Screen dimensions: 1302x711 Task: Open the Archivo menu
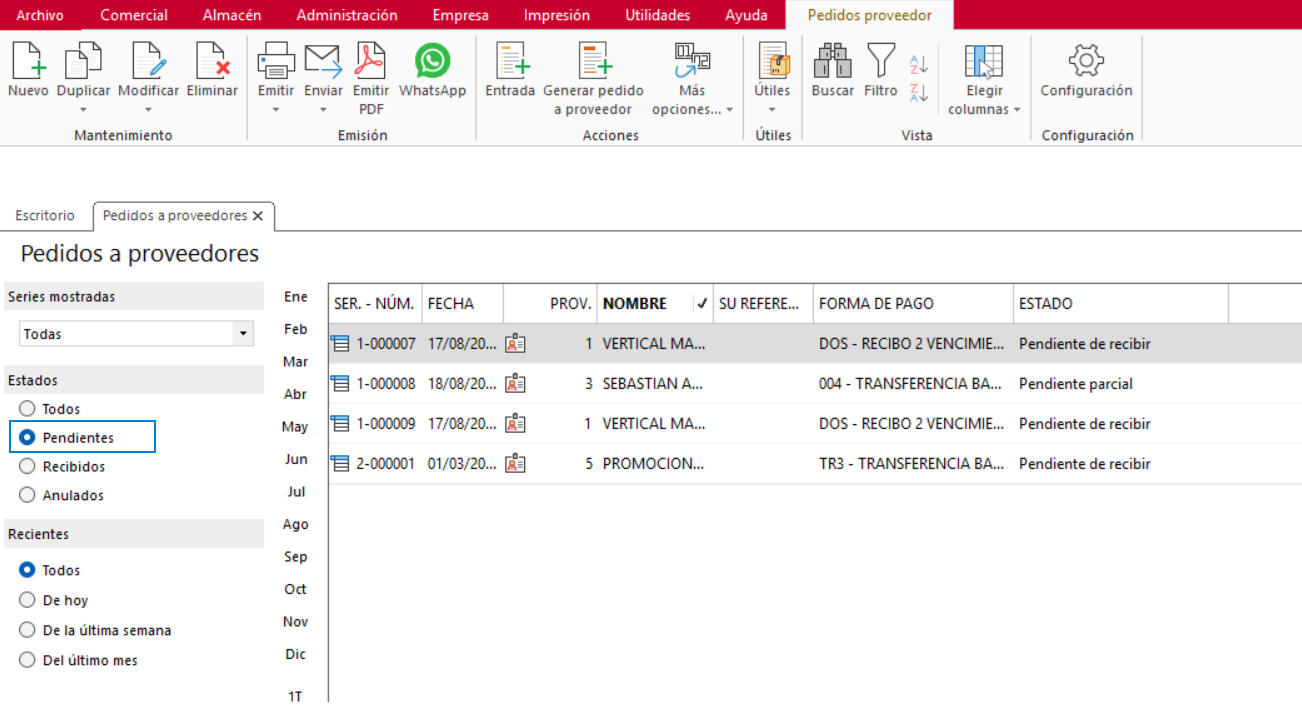click(40, 15)
